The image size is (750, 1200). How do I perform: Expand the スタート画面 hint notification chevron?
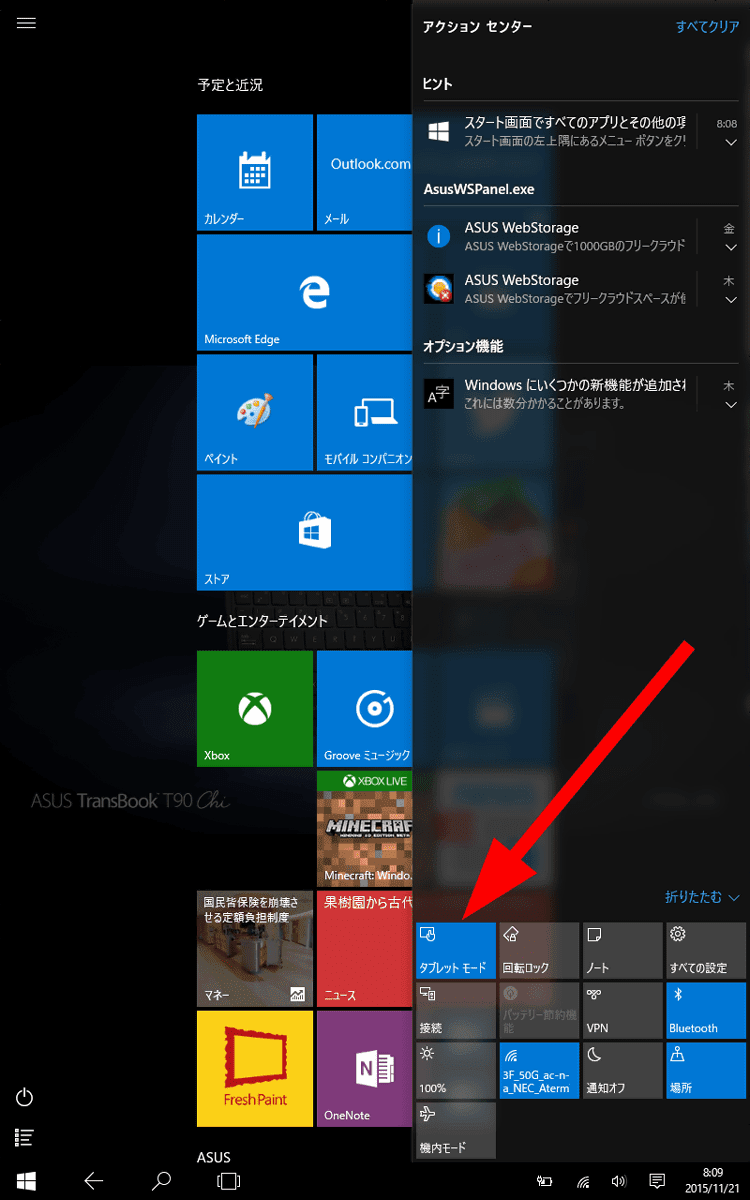pos(730,143)
